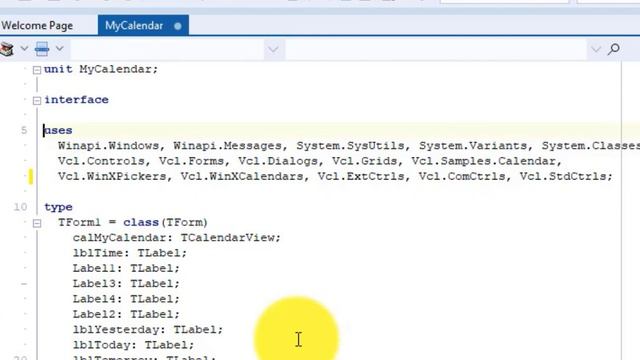Collapse the unit MyCalendar code block

(x=37, y=70)
